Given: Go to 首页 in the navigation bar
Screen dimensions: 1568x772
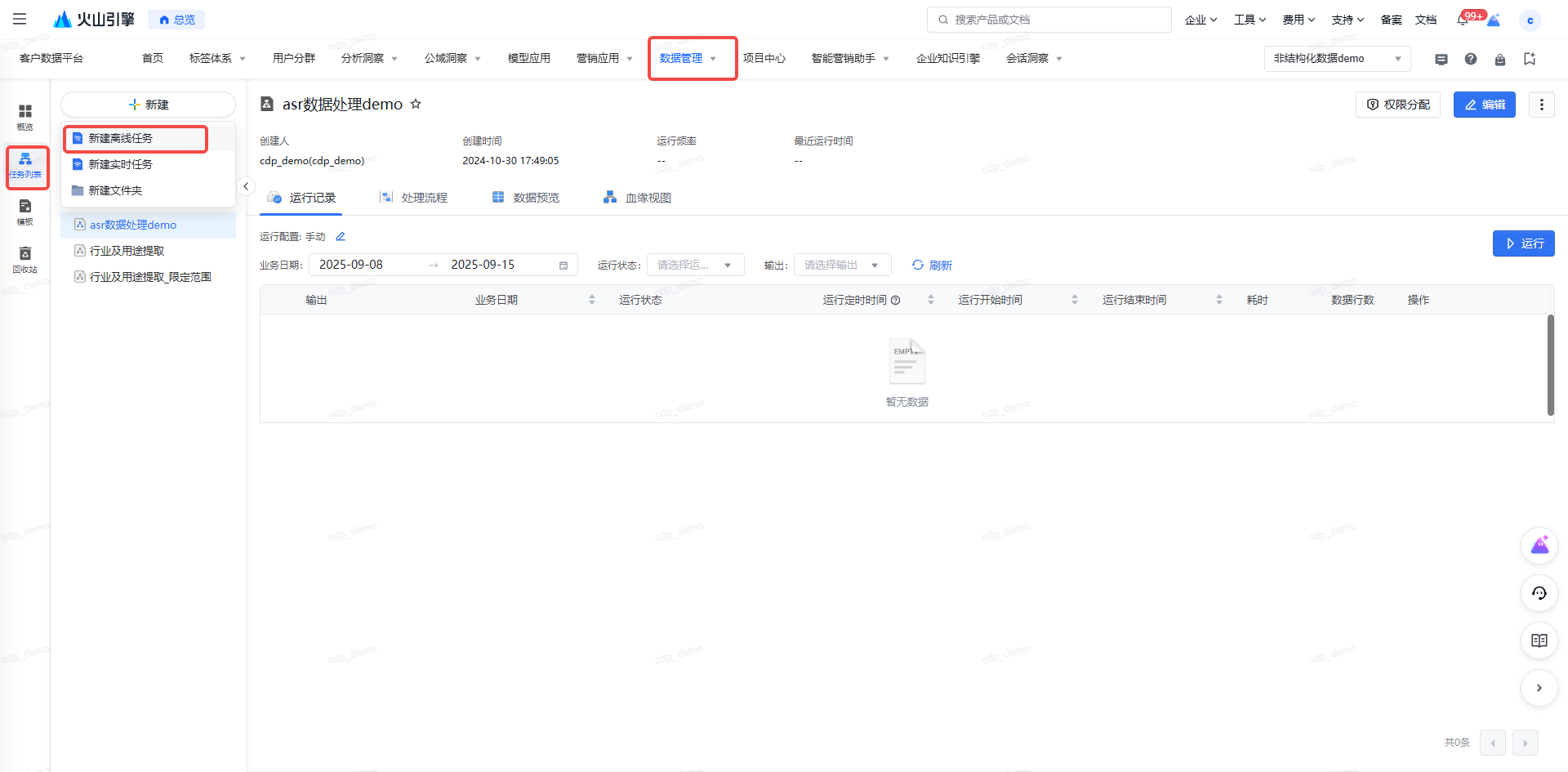Looking at the screenshot, I should [x=153, y=59].
